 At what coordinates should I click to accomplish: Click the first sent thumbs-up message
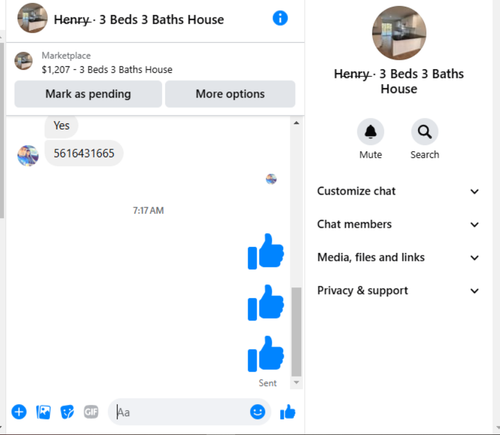point(266,251)
